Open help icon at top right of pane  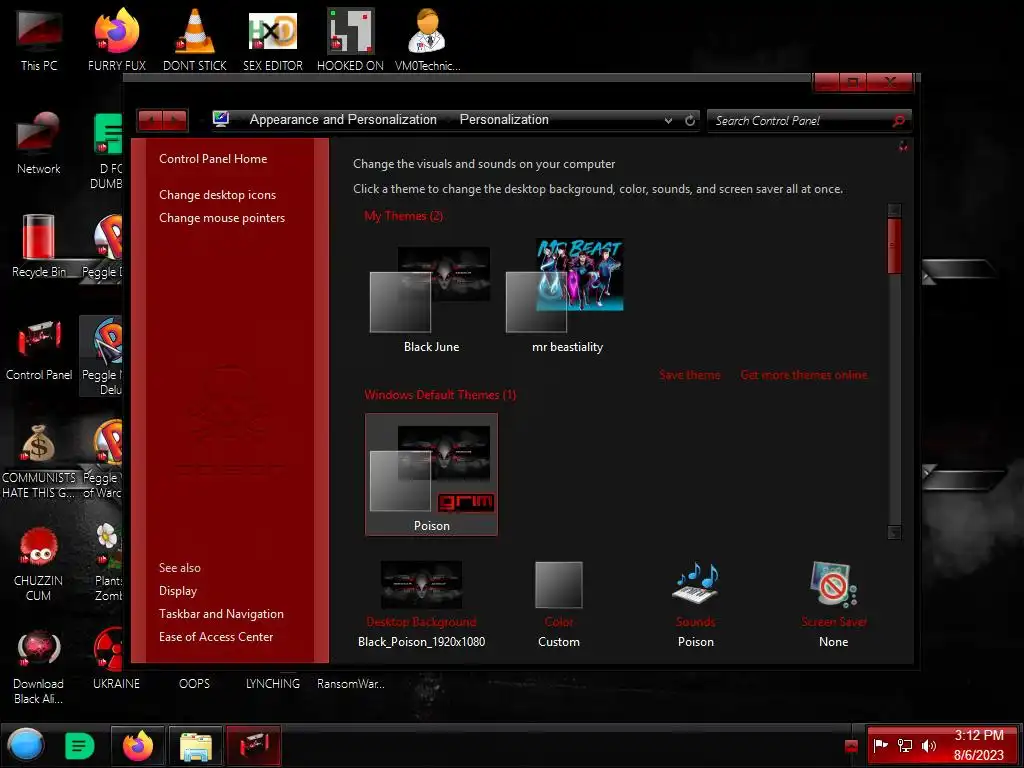point(903,146)
